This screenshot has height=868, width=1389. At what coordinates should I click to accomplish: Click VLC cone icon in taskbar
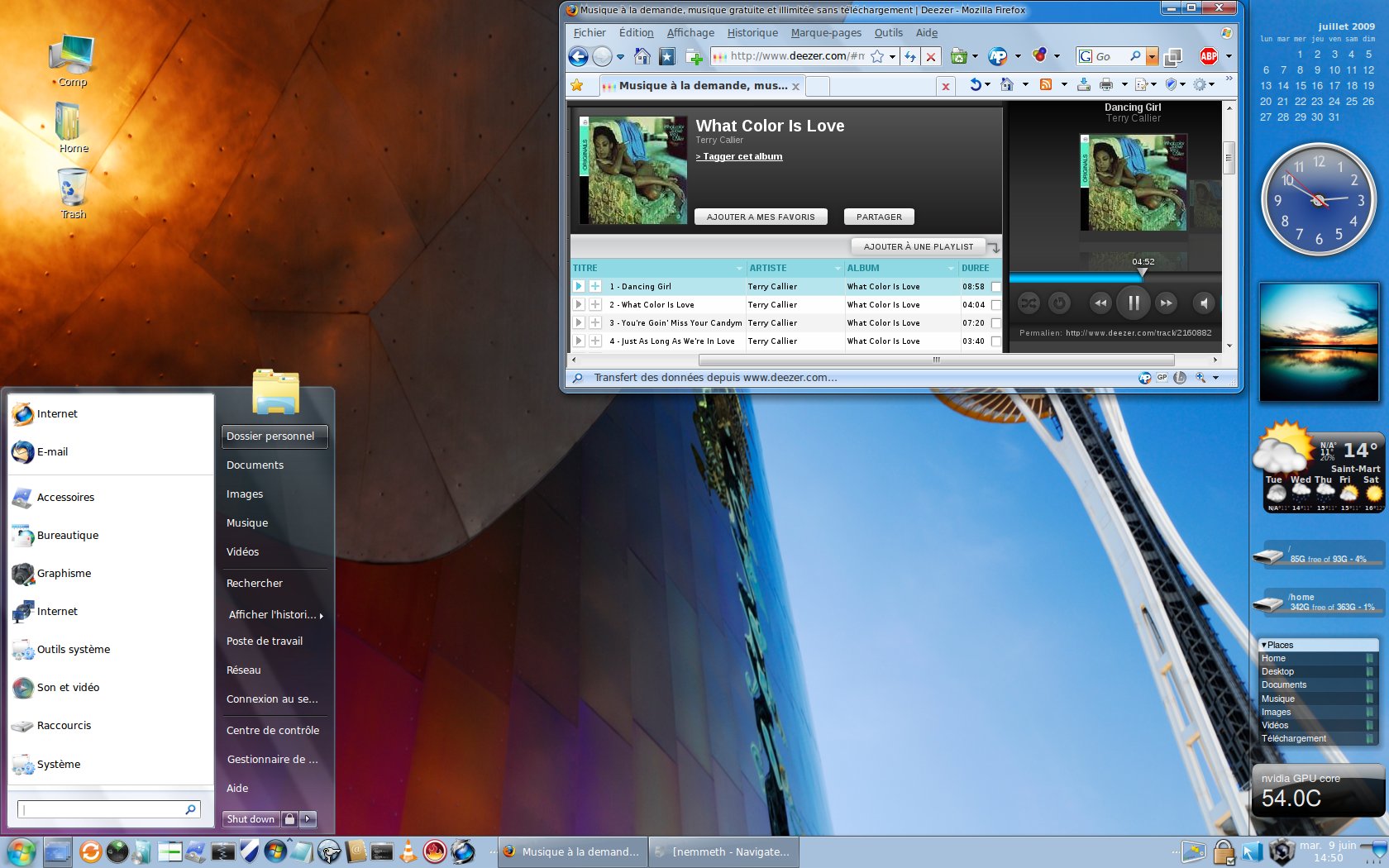pos(408,851)
